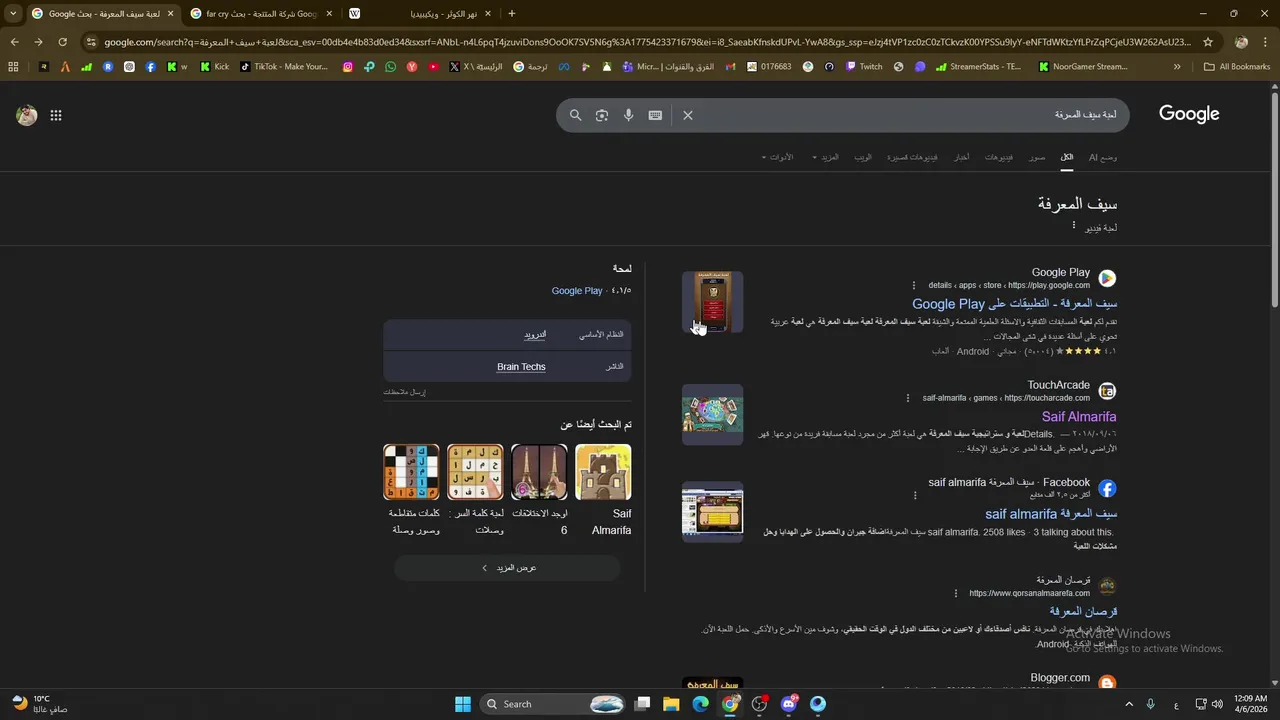The height and width of the screenshot is (720, 1280).
Task: Open سيف المعرفة Google Play result link
Action: (x=1014, y=304)
